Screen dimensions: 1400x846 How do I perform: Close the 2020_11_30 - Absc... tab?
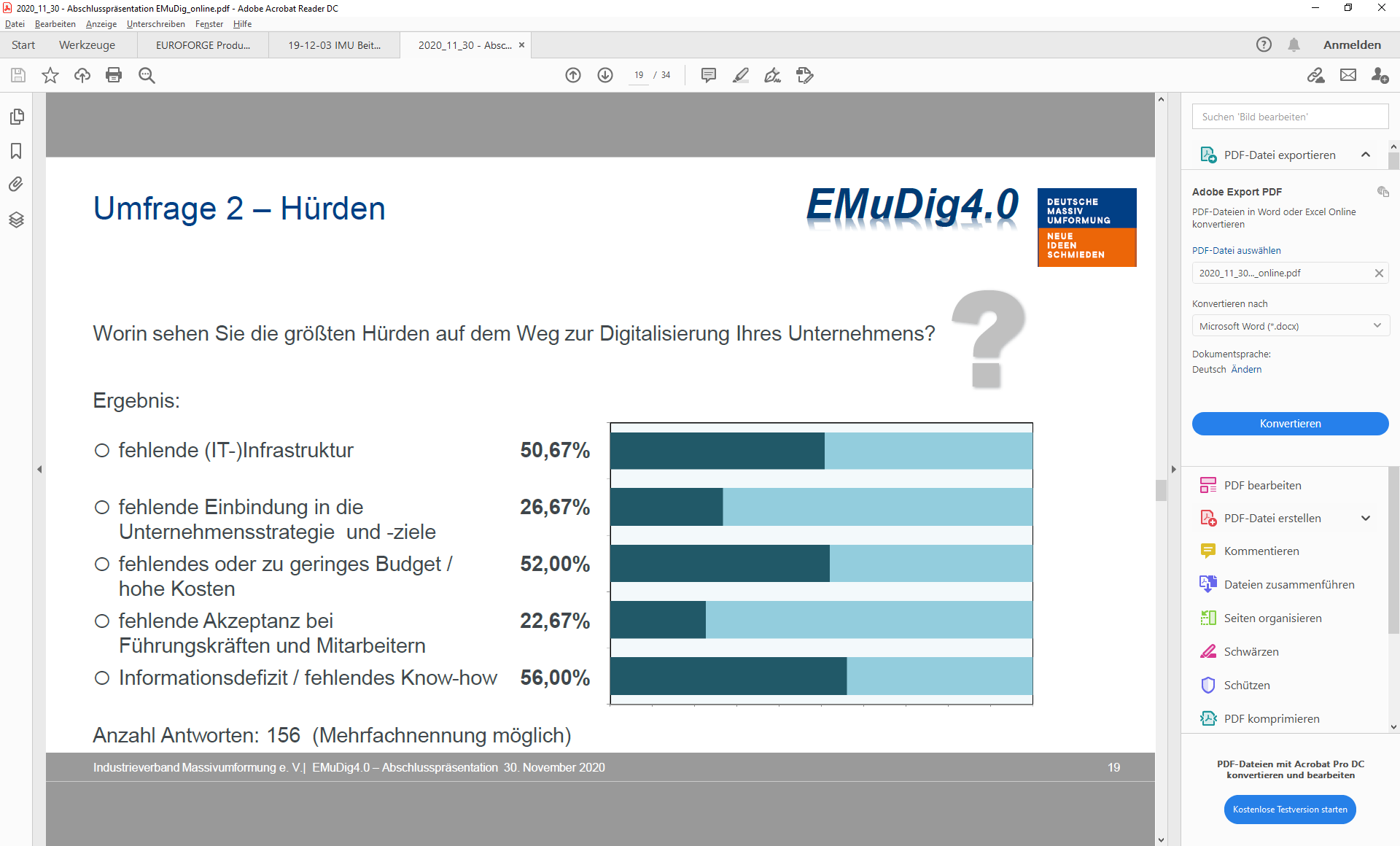coord(521,44)
